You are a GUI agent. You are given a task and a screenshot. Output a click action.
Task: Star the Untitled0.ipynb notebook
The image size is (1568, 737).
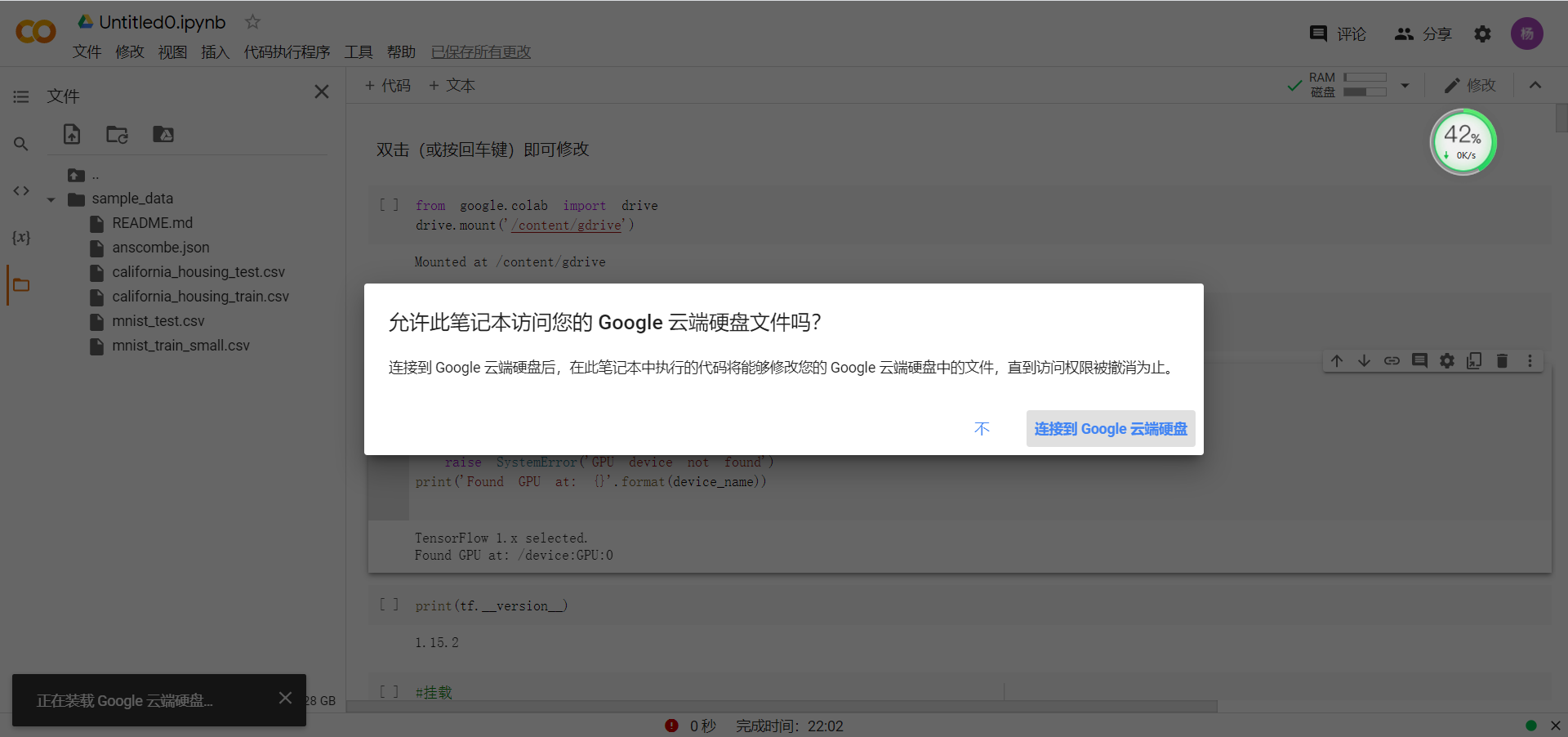(252, 22)
